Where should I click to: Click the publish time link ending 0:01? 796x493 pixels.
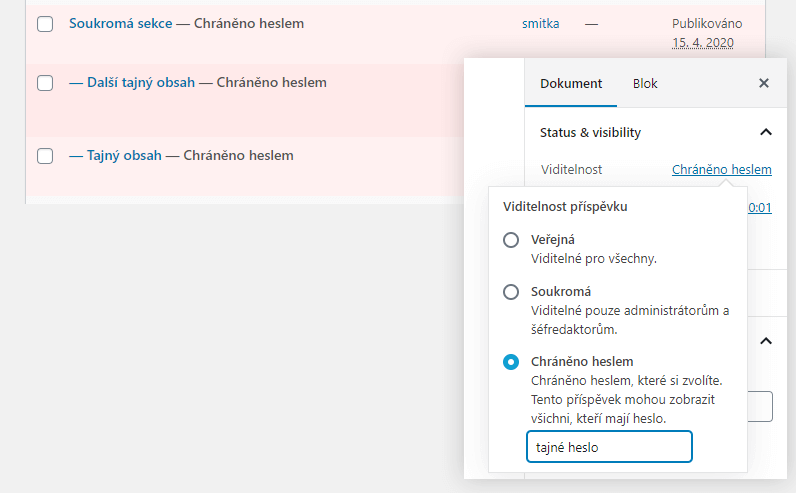tap(760, 208)
